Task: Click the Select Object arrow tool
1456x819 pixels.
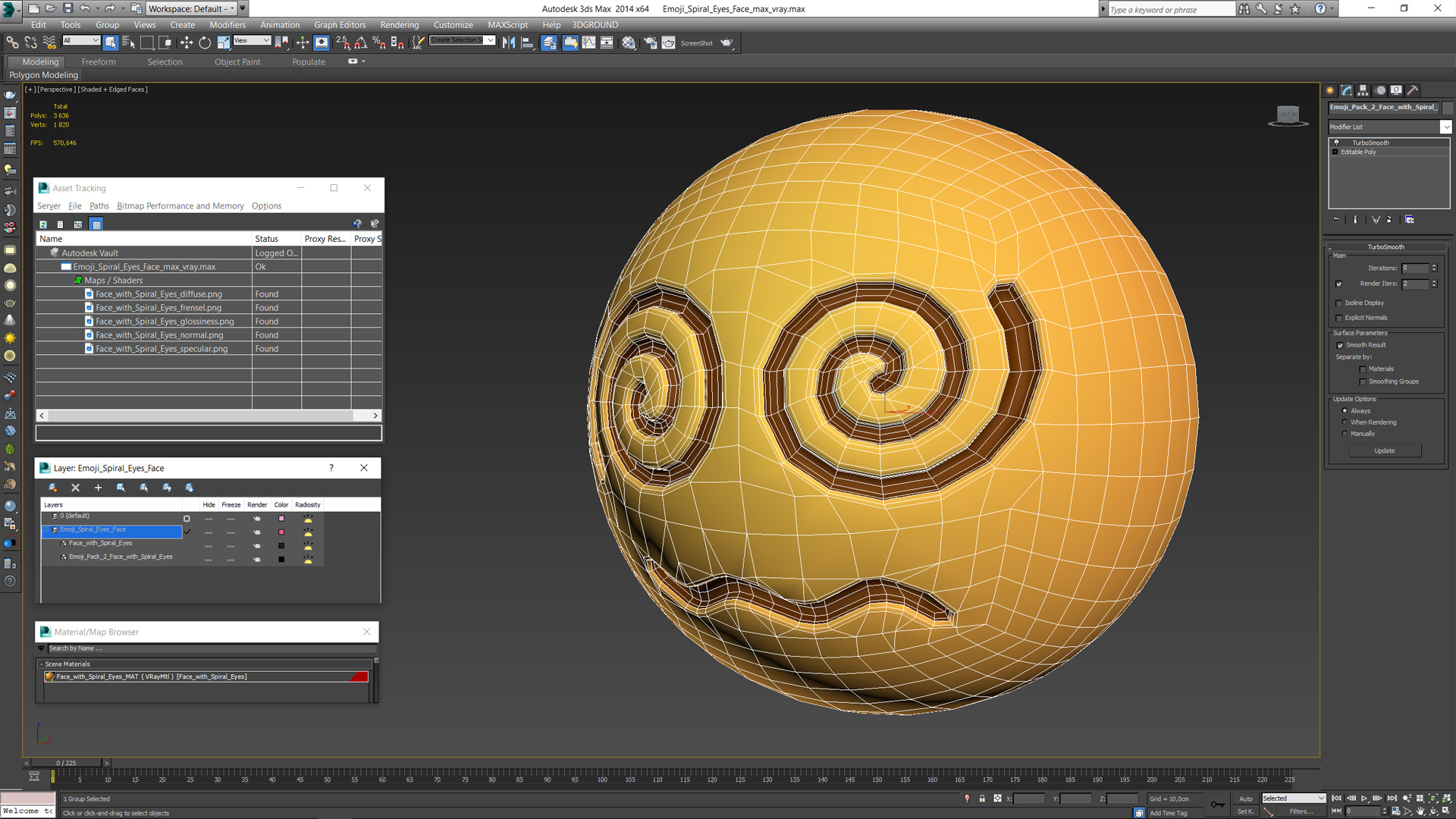Action: [x=111, y=43]
